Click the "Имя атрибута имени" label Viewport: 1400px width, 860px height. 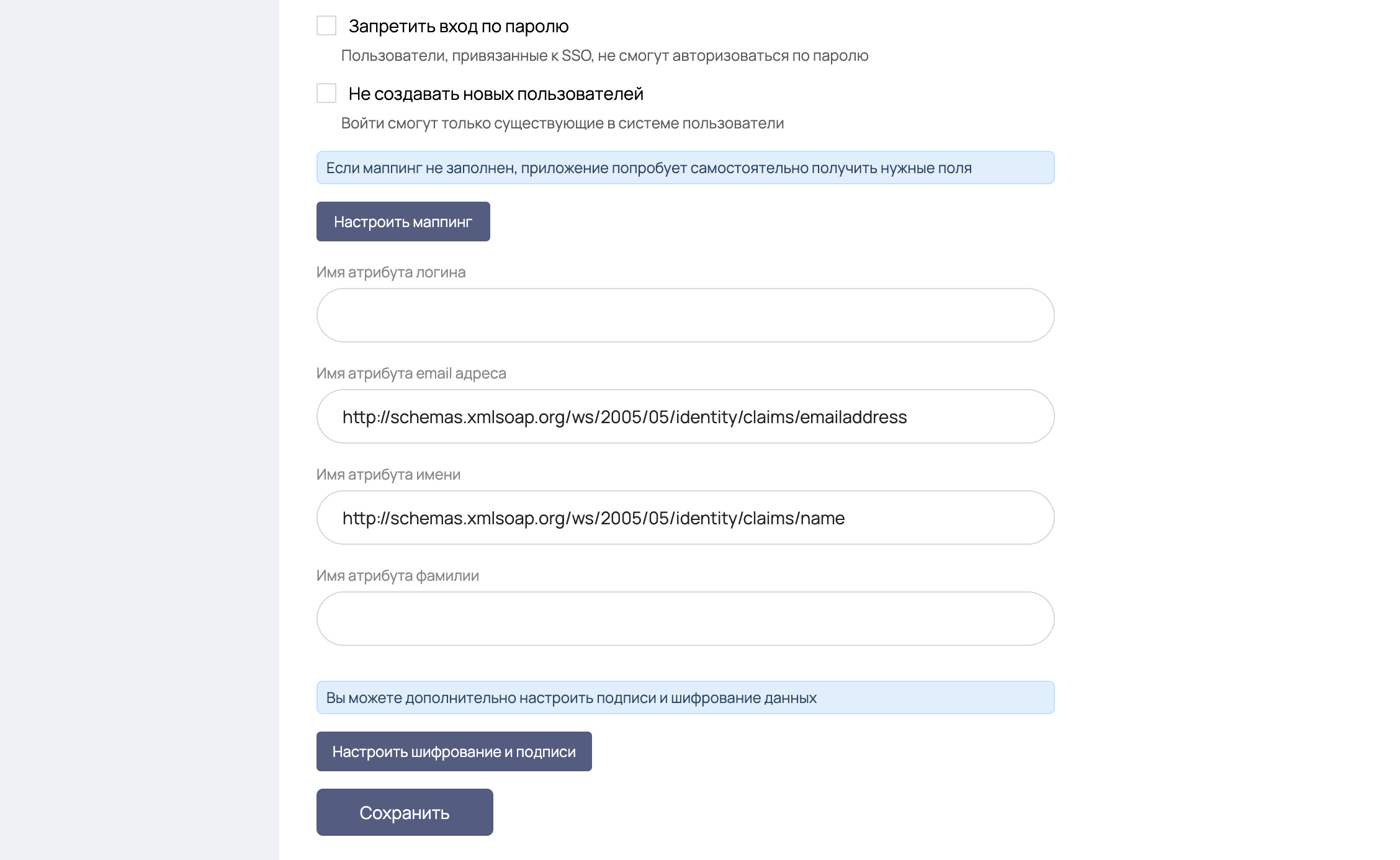click(x=388, y=475)
